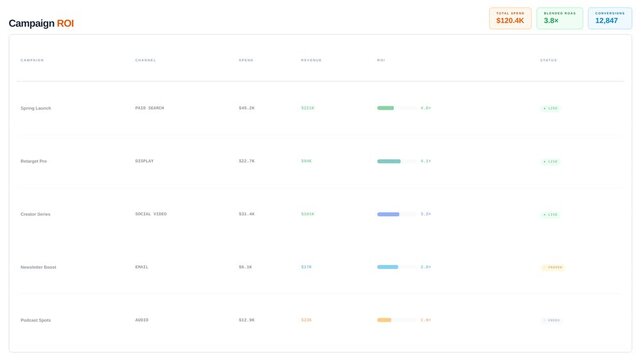Click the Live status badge for Creator Series
Image resolution: width=641 pixels, height=360 pixels.
point(550,215)
